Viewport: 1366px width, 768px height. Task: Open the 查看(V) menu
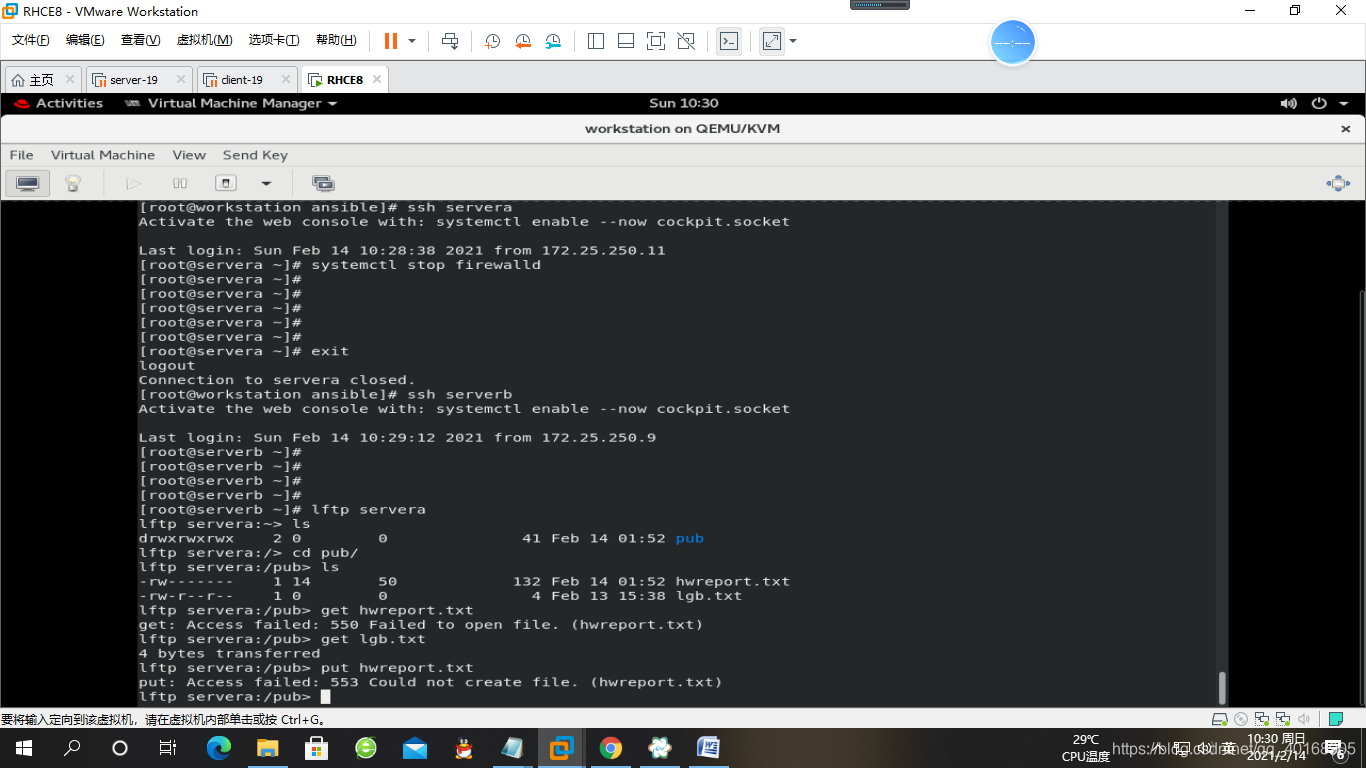(x=140, y=40)
